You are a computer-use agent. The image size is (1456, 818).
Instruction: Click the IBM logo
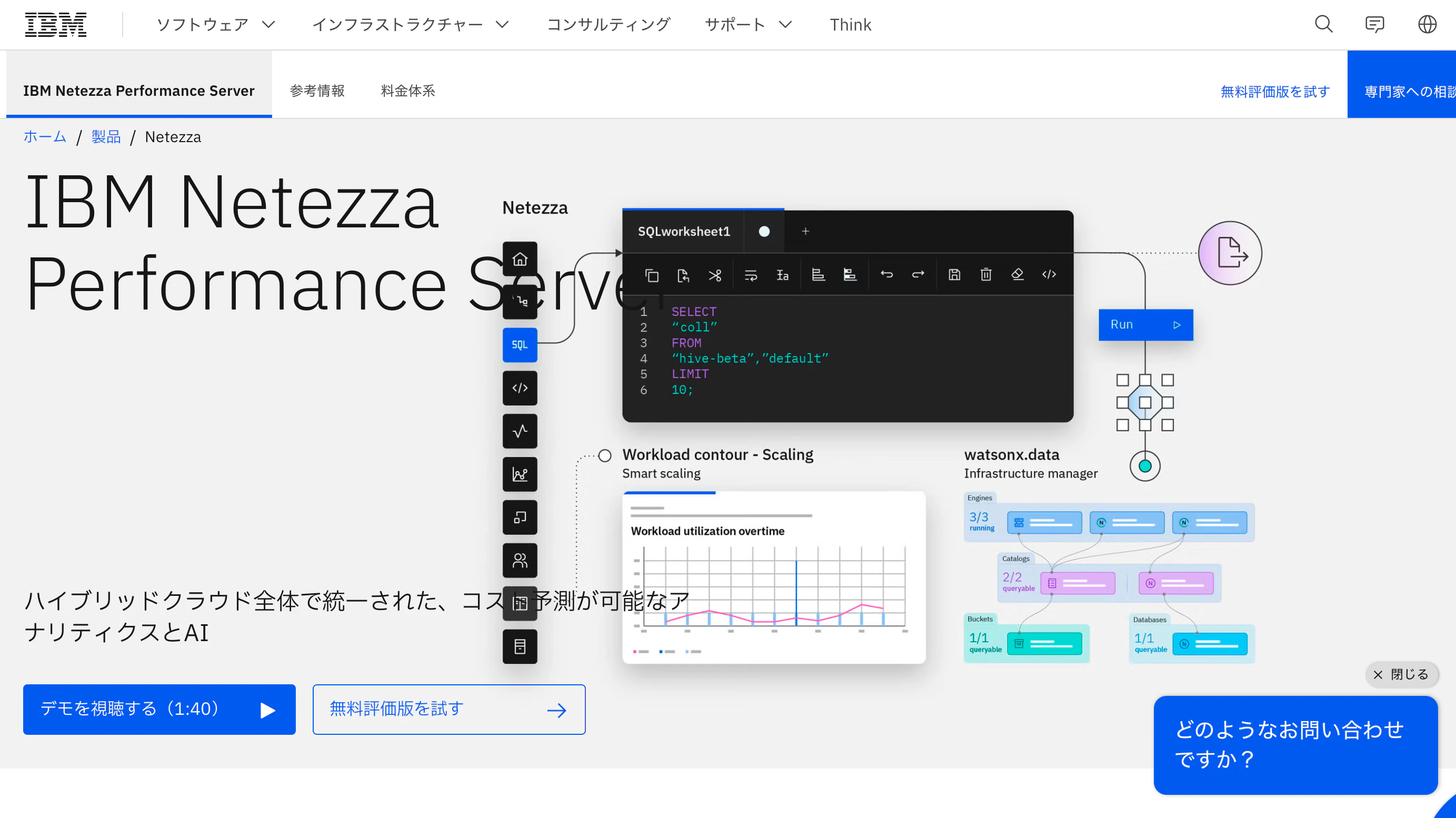(x=55, y=24)
